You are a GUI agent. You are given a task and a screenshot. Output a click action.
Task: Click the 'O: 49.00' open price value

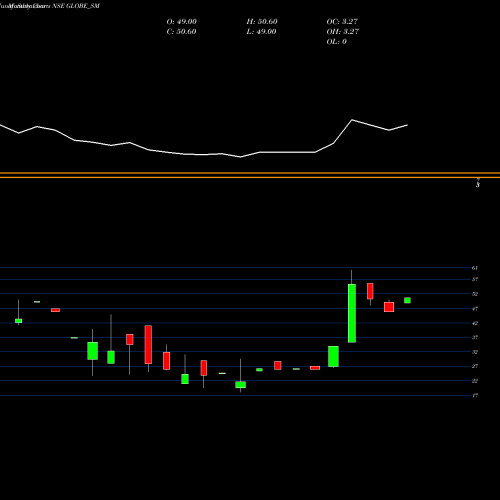click(182, 22)
